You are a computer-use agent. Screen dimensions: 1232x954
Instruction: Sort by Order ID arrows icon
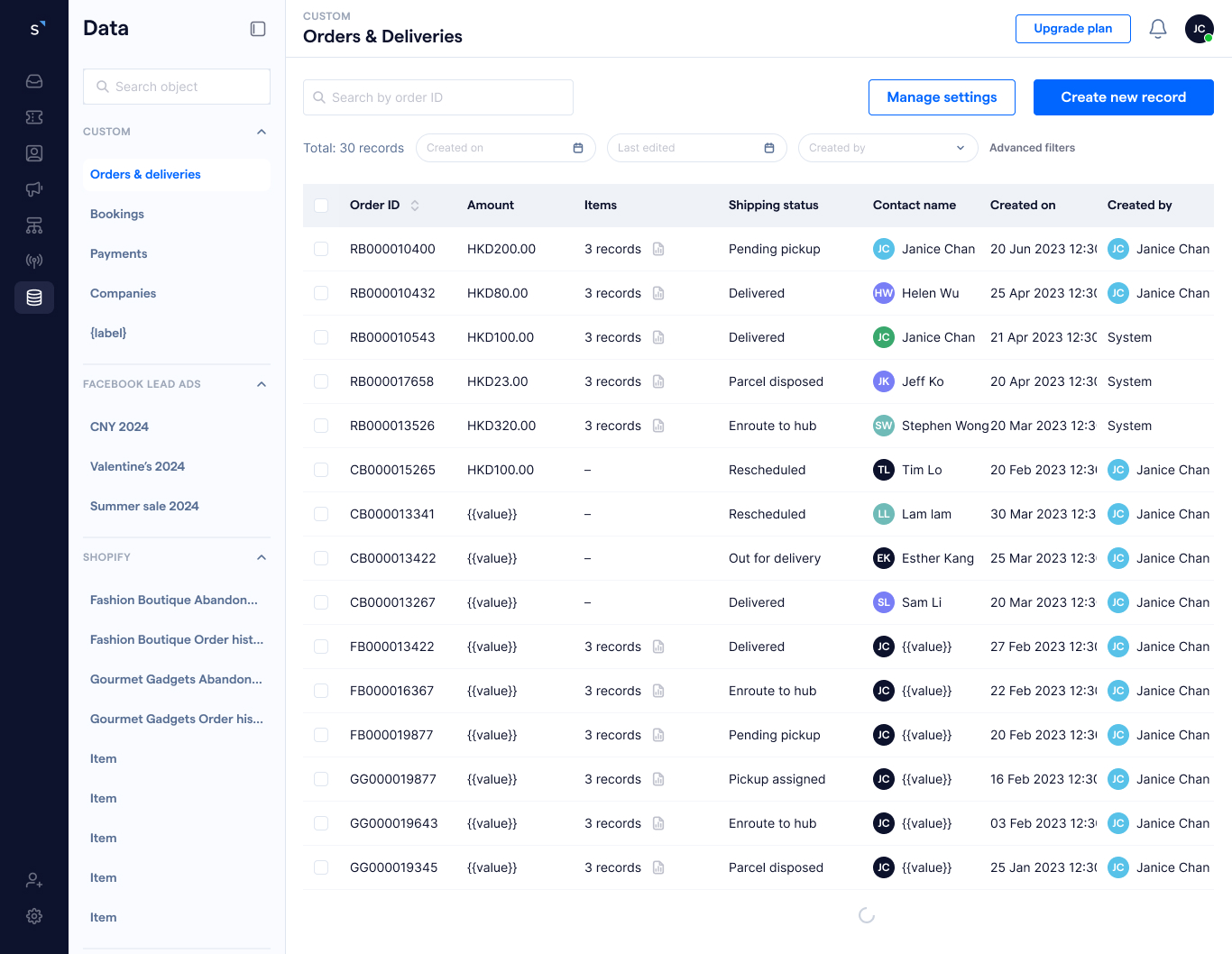415,206
